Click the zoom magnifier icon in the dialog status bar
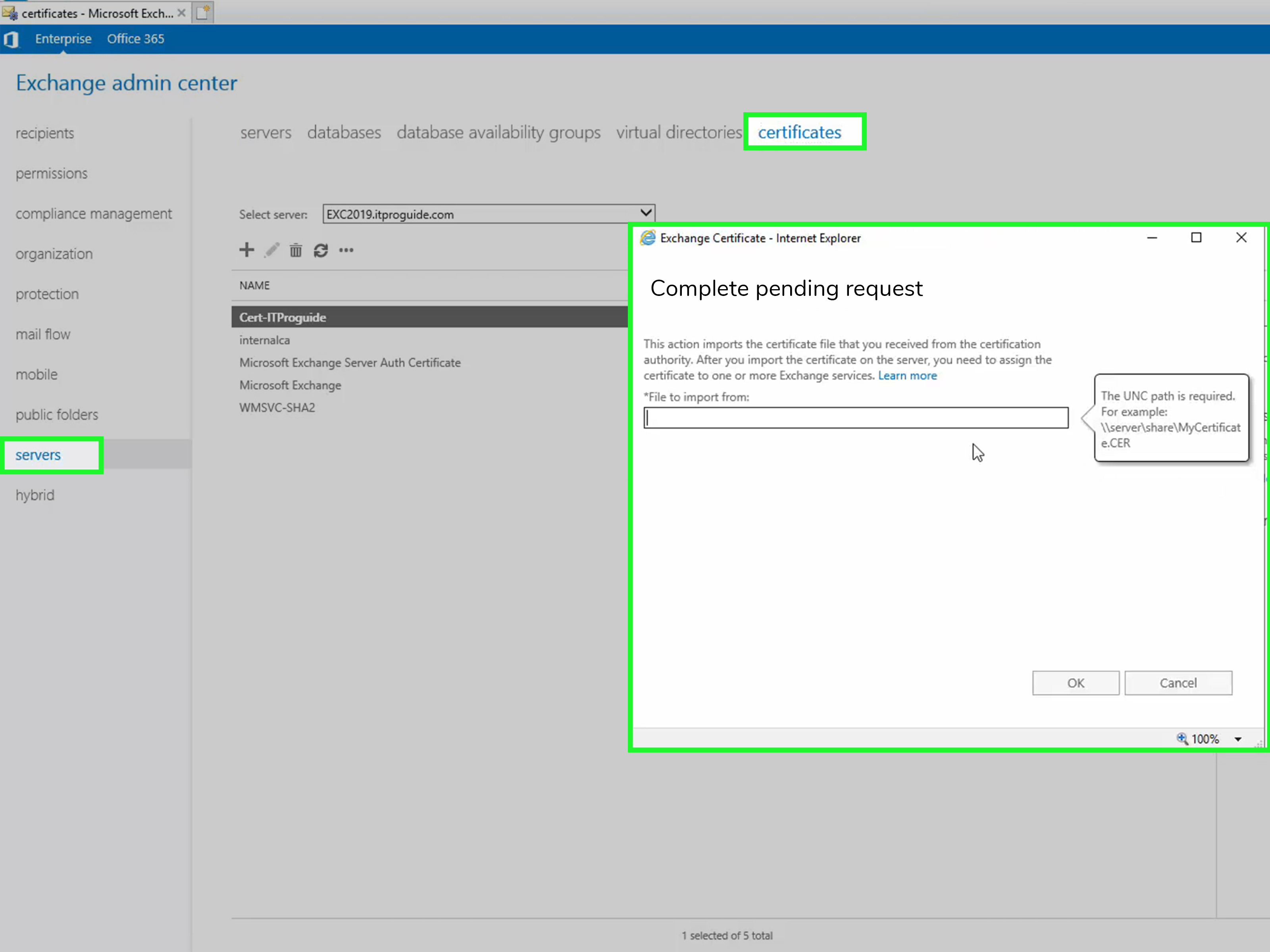Image resolution: width=1270 pixels, height=952 pixels. (x=1182, y=739)
